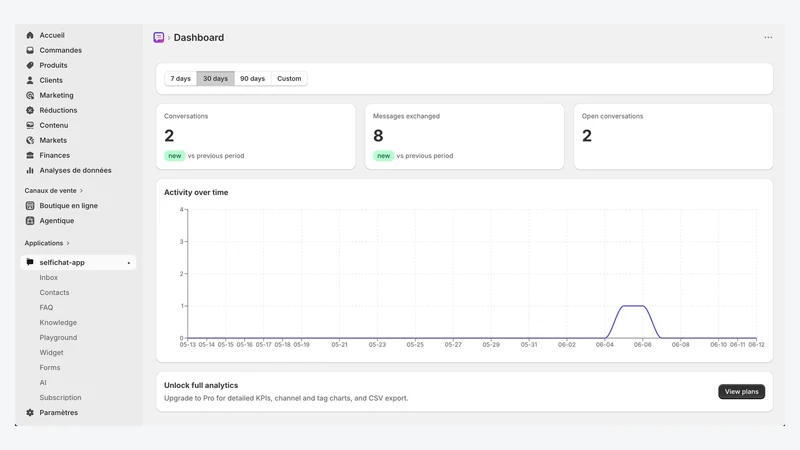Viewport: 800px width, 450px height.
Task: Open the three-dot menu at top right
Action: tap(768, 37)
